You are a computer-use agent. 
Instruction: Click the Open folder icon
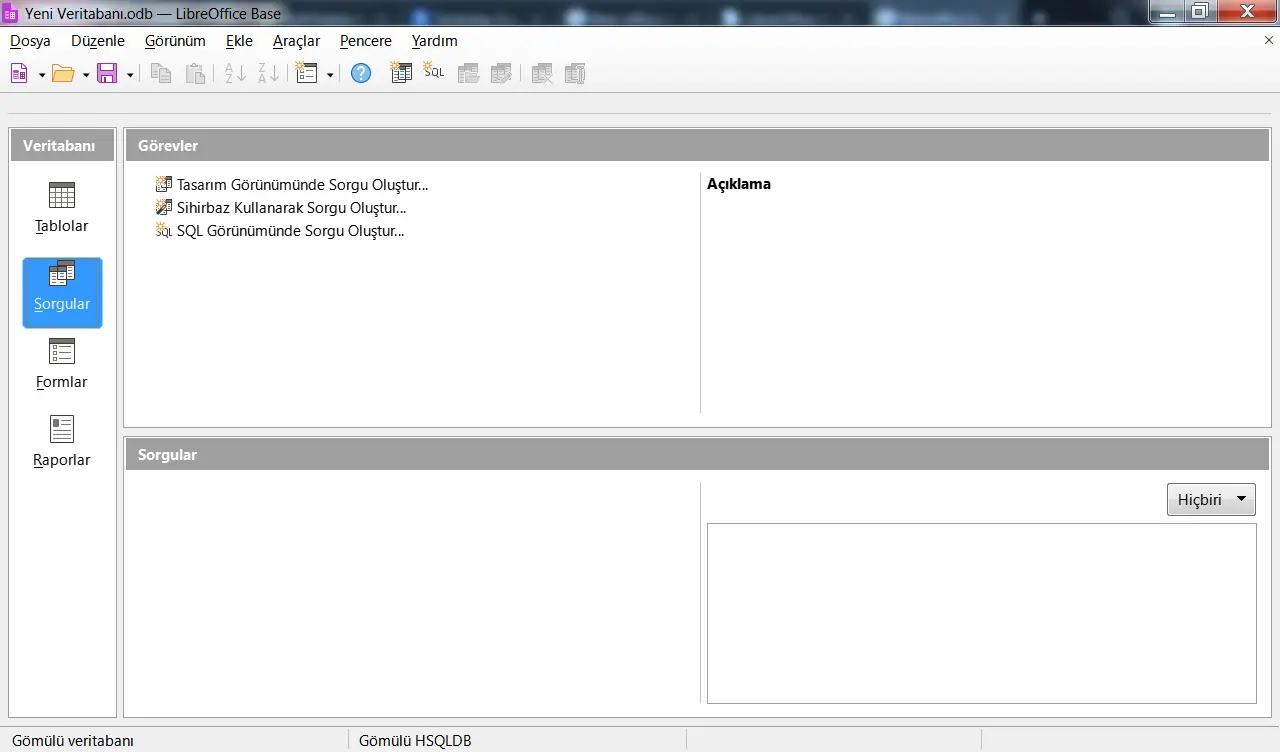click(63, 73)
